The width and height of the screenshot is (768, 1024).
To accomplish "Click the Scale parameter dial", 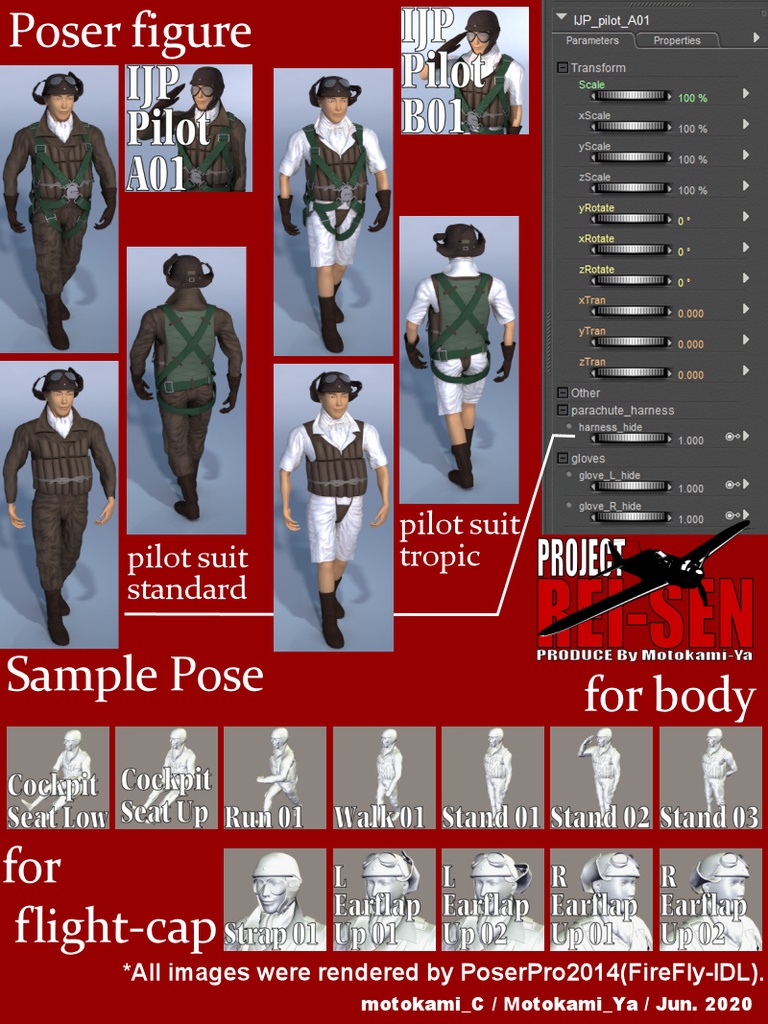I will point(632,97).
